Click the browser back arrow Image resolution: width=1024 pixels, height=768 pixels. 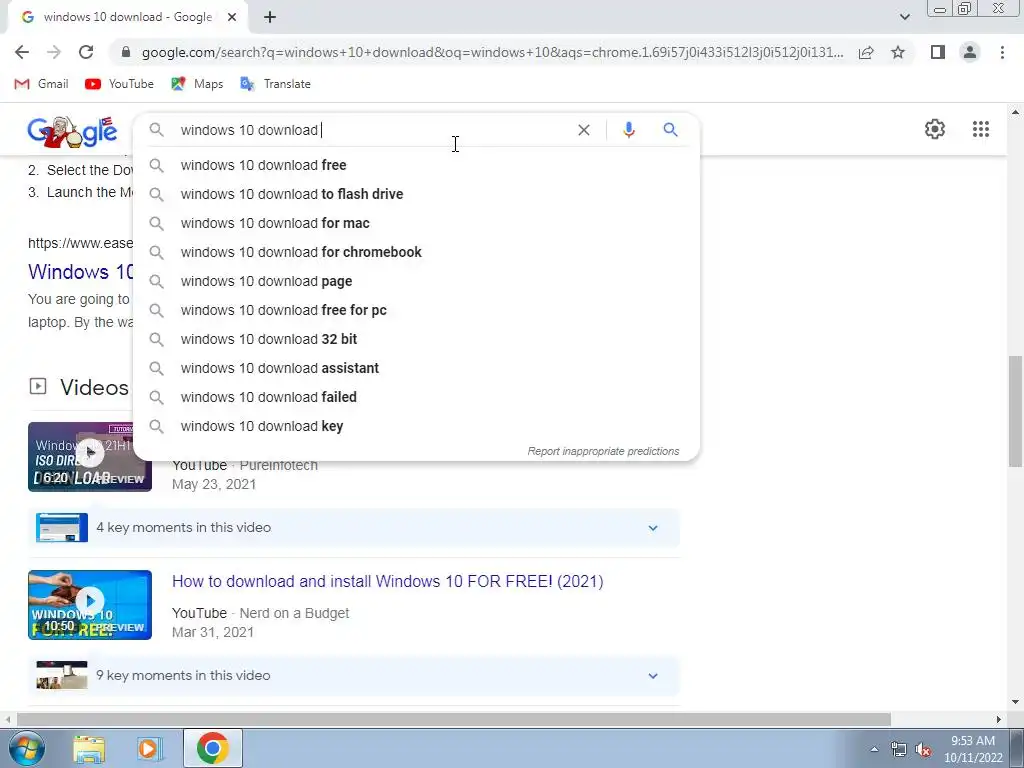click(x=22, y=52)
